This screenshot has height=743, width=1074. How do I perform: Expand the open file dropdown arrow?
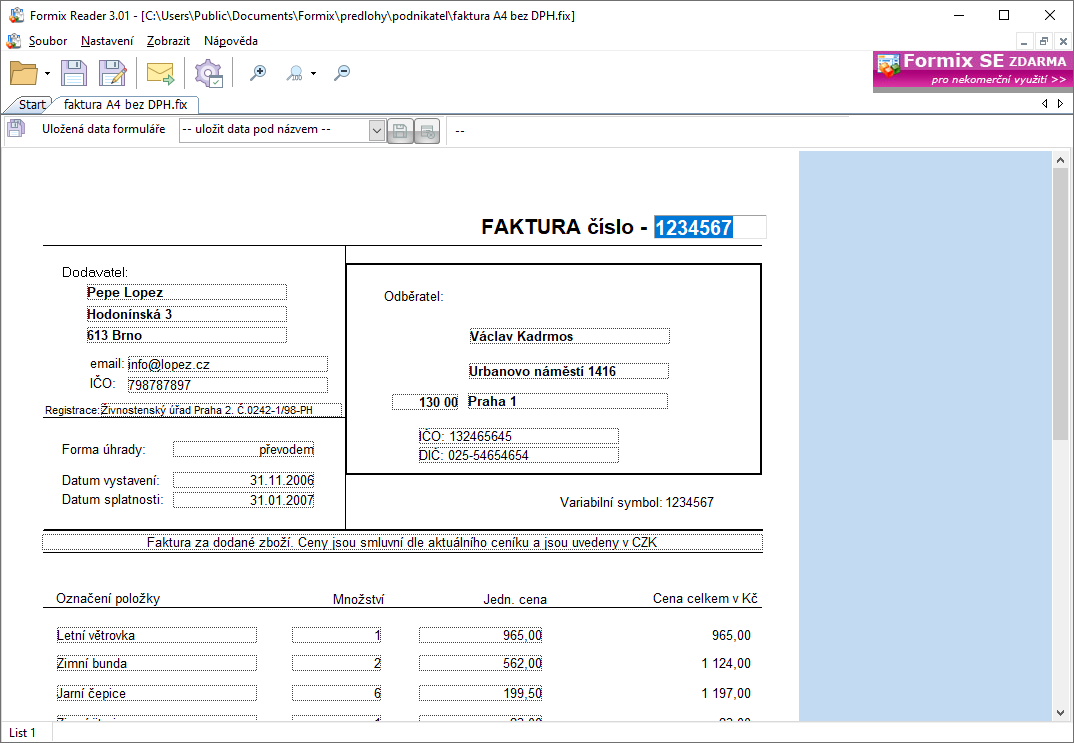point(47,73)
